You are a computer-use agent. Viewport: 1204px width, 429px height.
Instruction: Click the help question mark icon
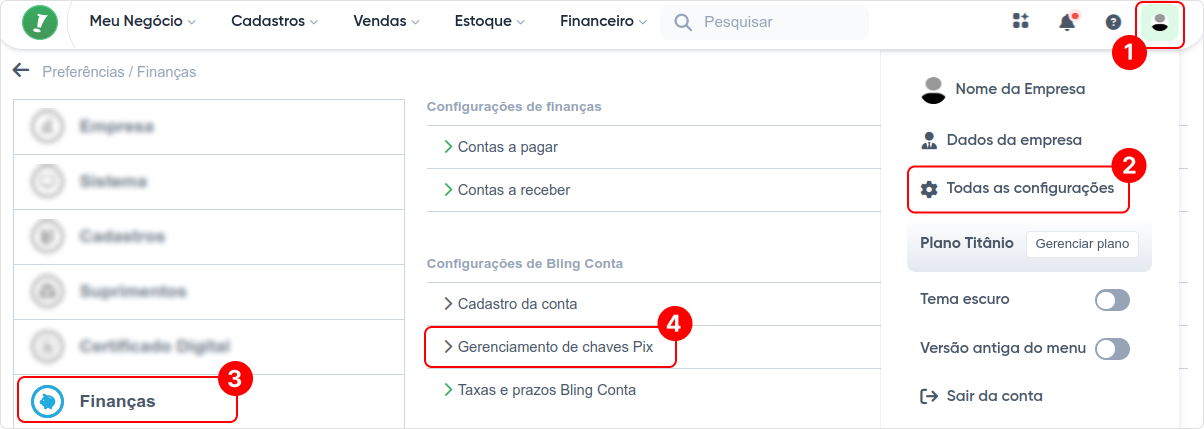1113,22
